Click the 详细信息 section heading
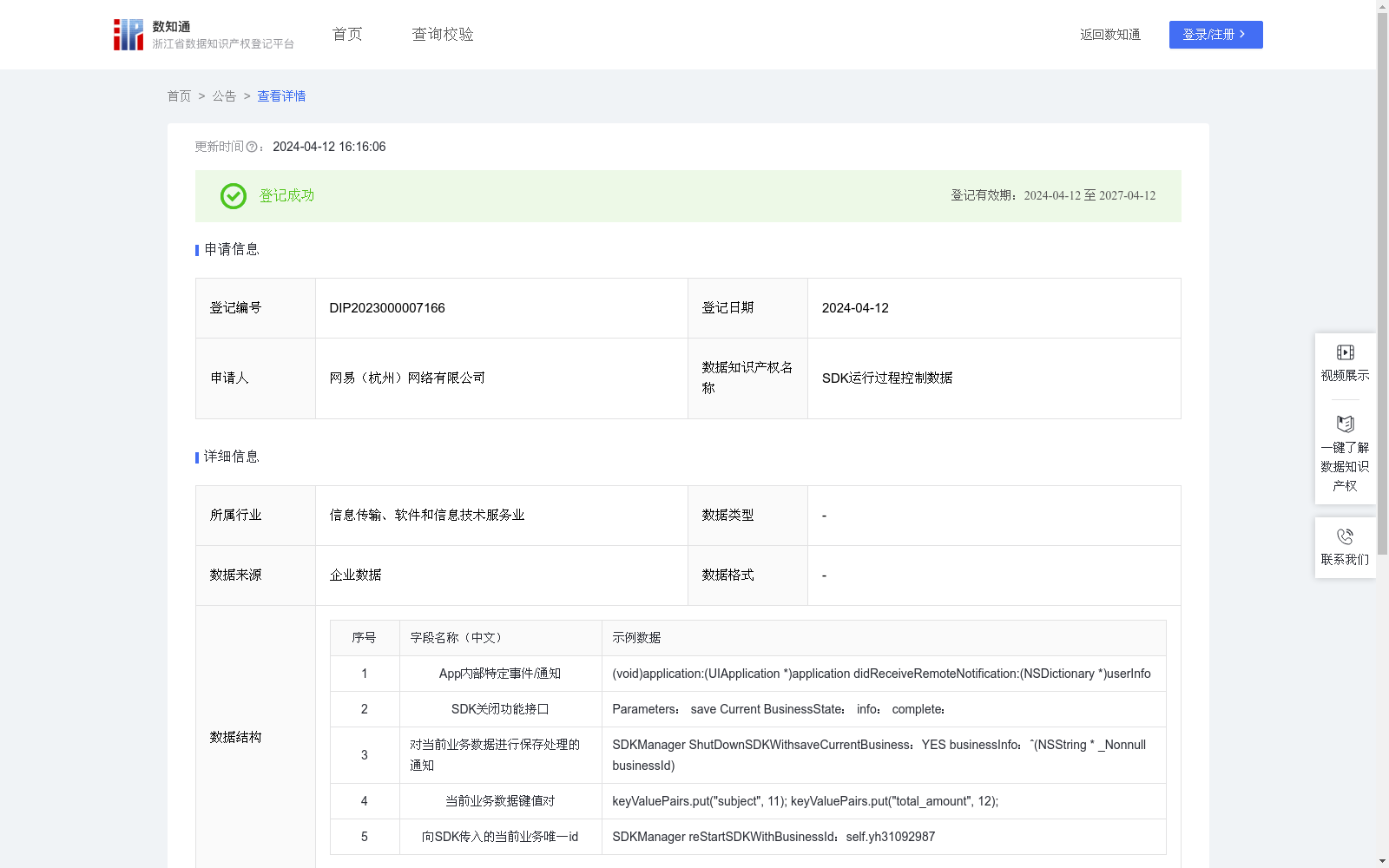 tap(232, 457)
